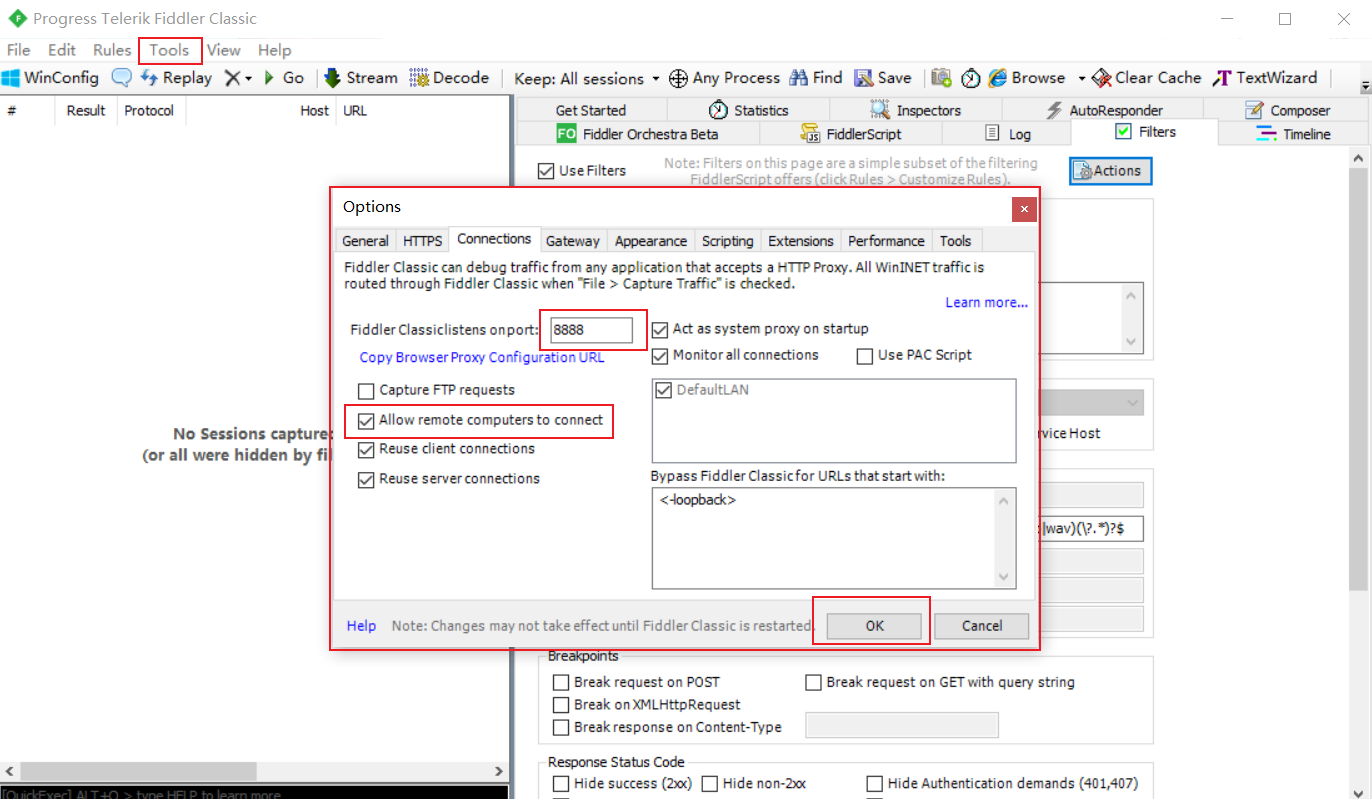Click the camera screenshot toolbar icon
Viewport: 1372px width, 799px height.
tap(941, 78)
